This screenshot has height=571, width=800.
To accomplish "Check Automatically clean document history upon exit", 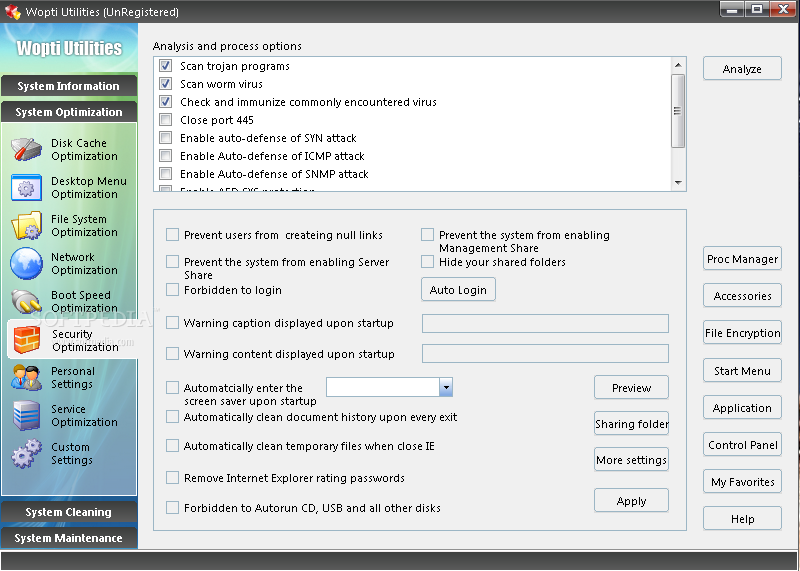I will click(172, 417).
